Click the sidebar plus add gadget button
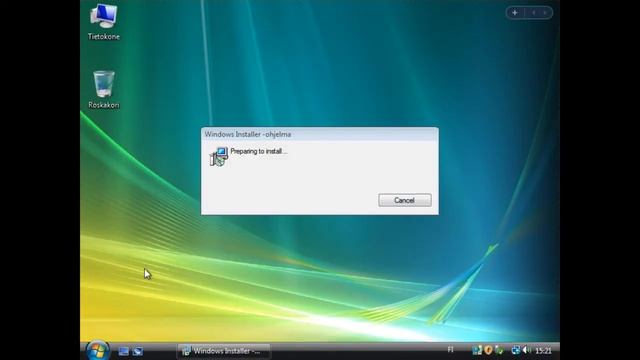640x360 pixels. pyautogui.click(x=515, y=13)
